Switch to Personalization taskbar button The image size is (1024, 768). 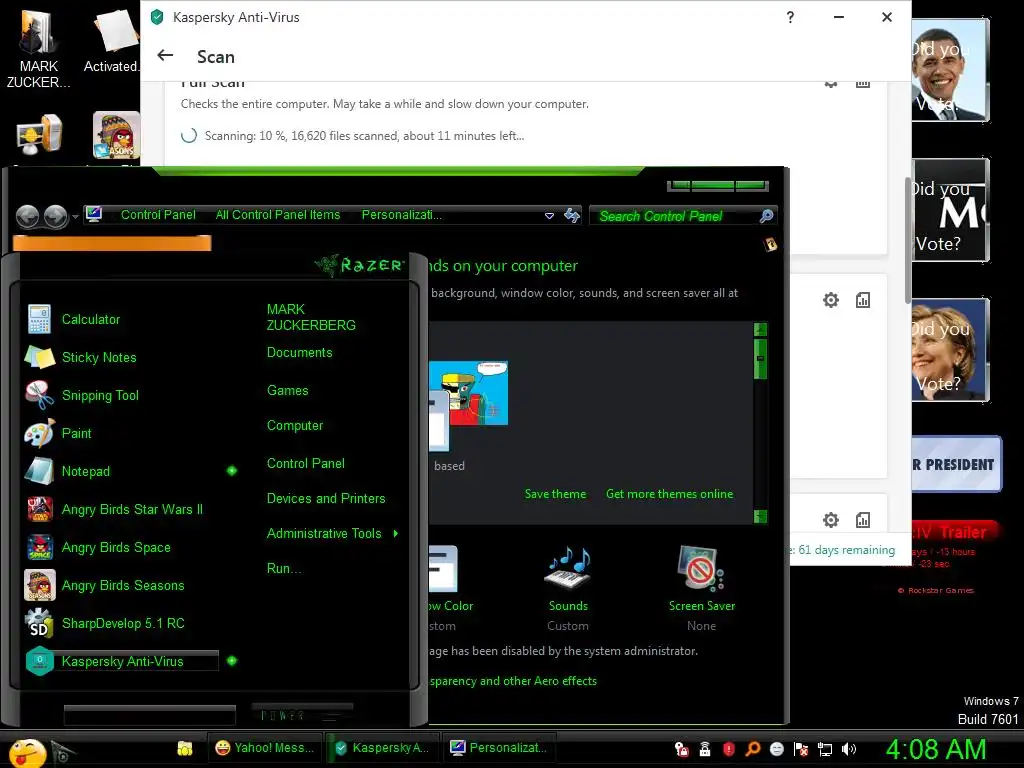click(x=499, y=748)
